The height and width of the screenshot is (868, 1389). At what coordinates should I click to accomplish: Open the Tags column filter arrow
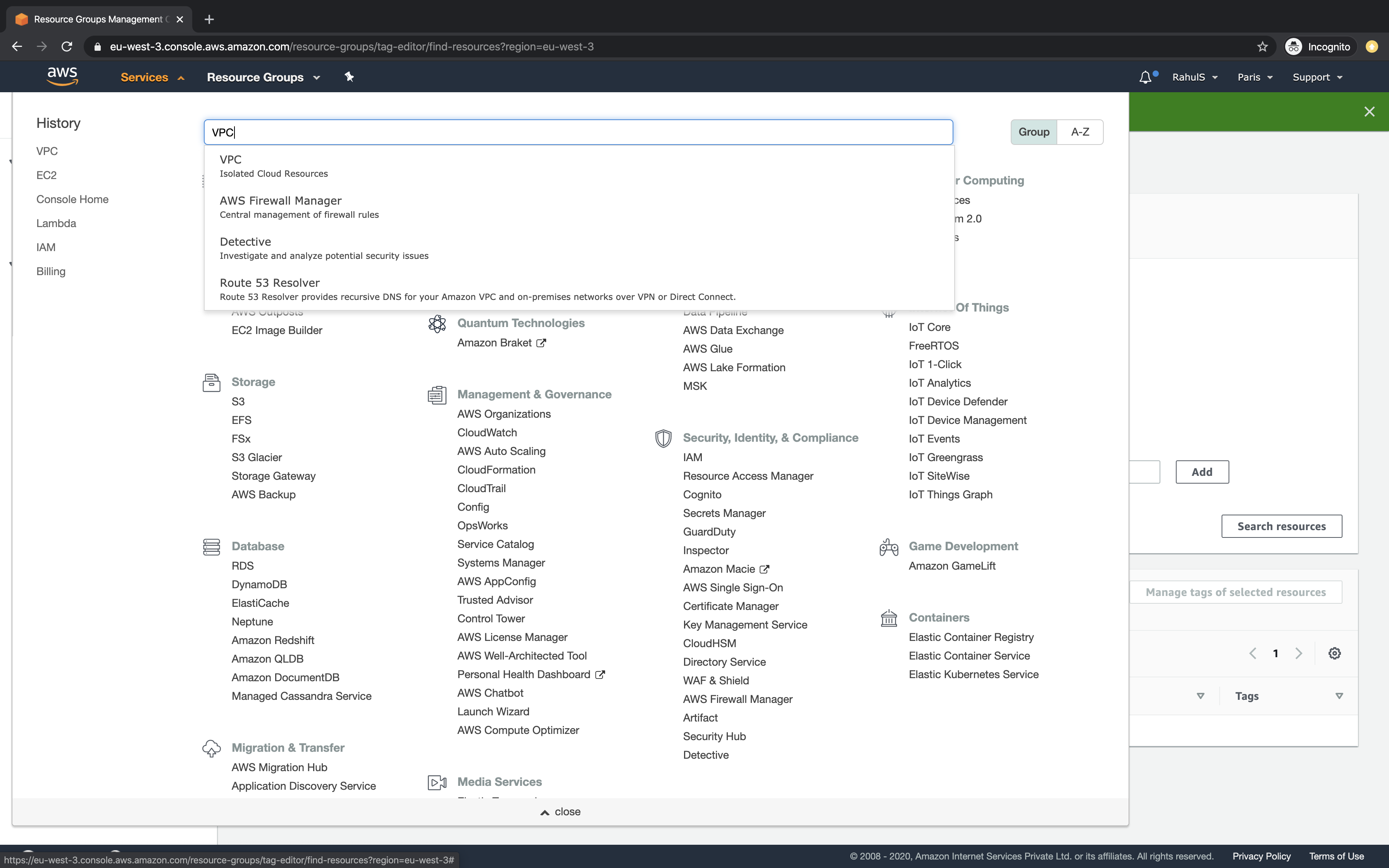pyautogui.click(x=1340, y=696)
